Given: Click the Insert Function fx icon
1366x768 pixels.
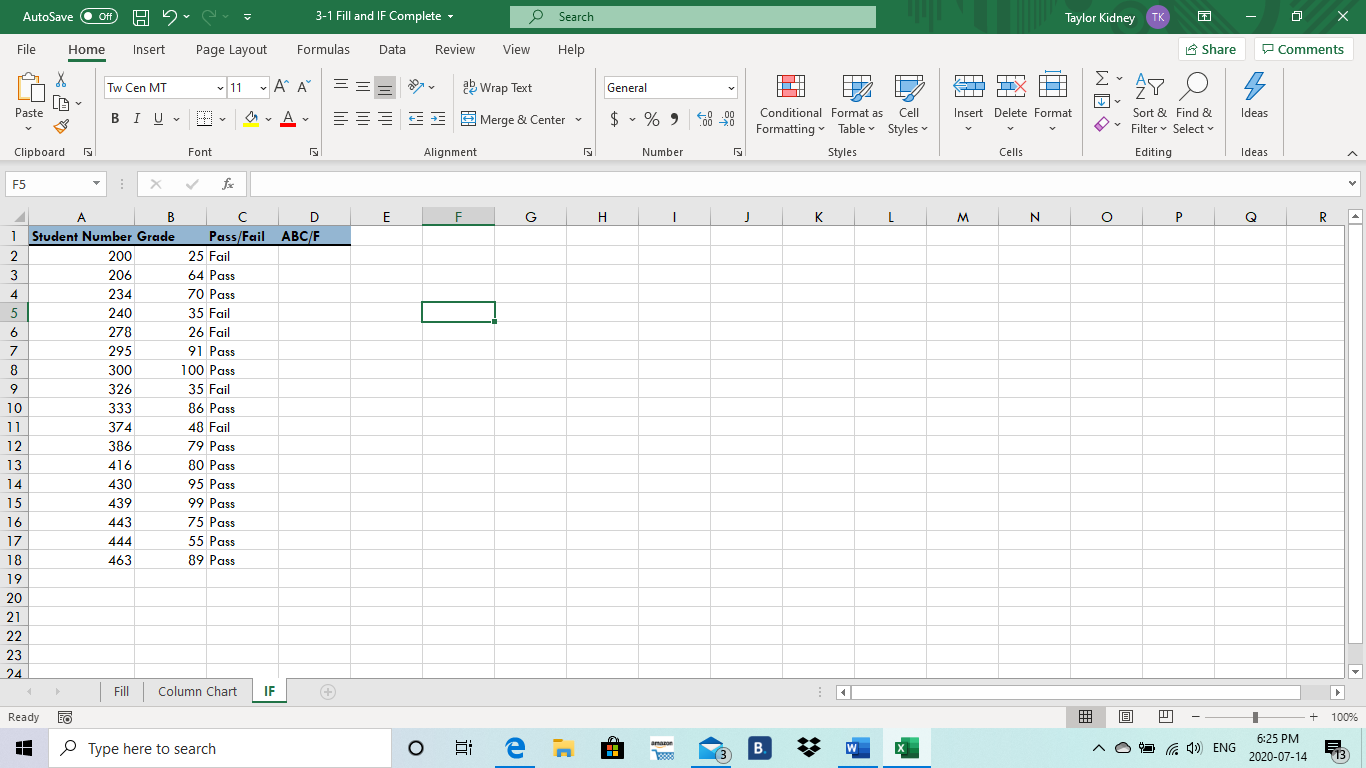Looking at the screenshot, I should pos(228,184).
